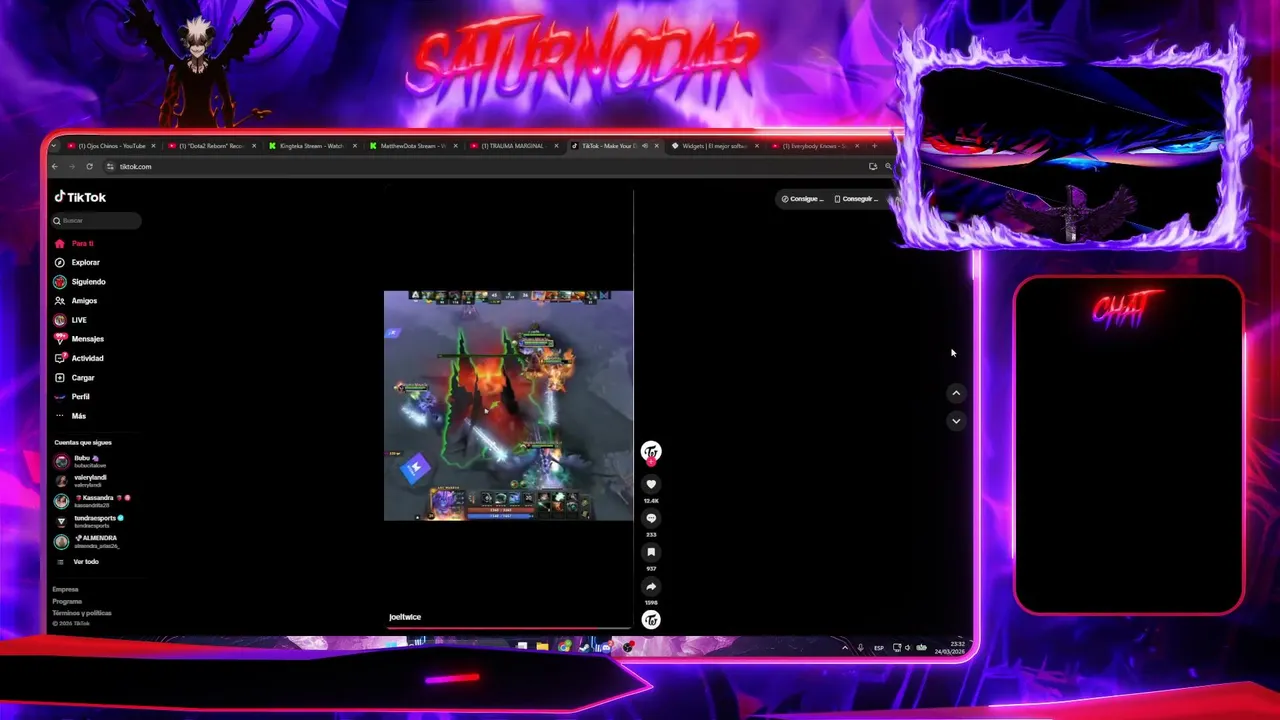The height and width of the screenshot is (720, 1280).
Task: Go to the Siguiendo feed
Action: click(x=80, y=282)
